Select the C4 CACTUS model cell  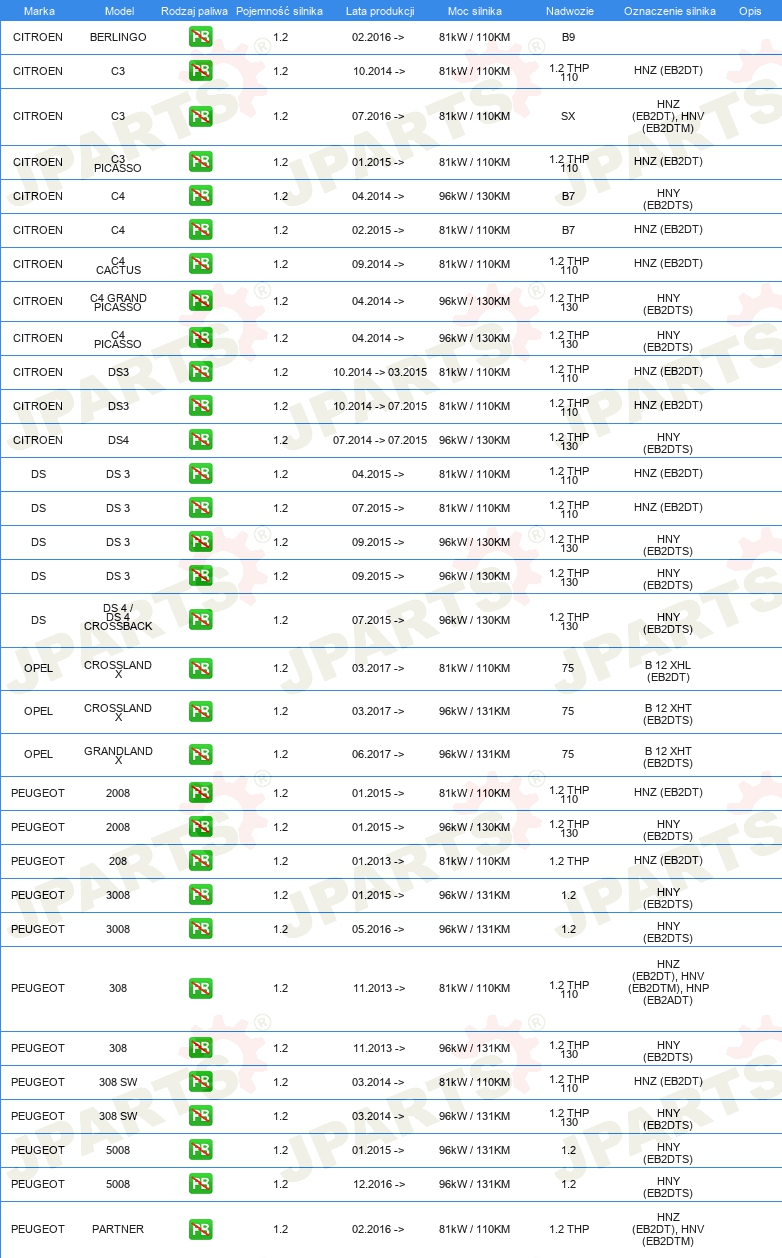(118, 264)
